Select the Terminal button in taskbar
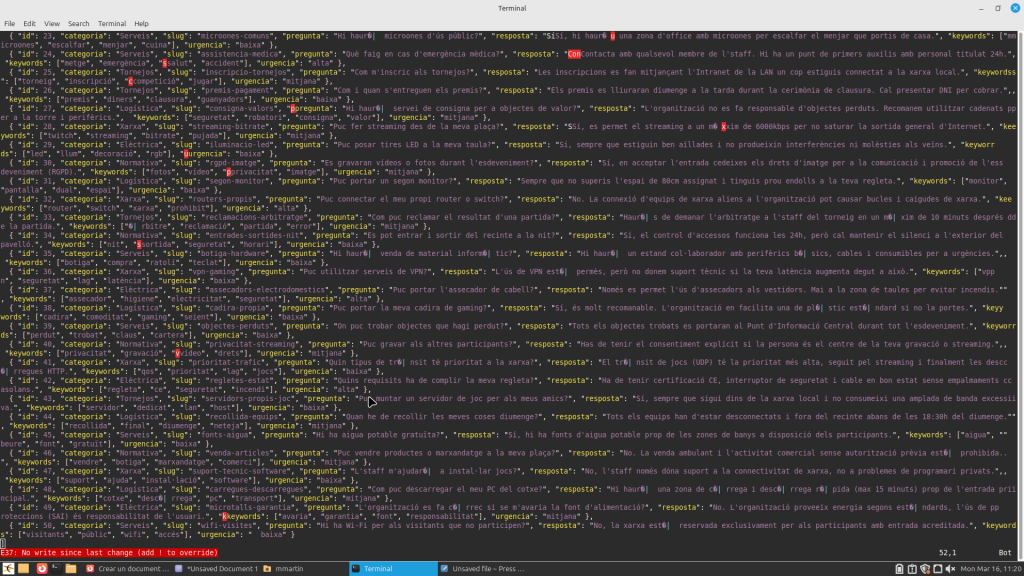This screenshot has width=1024, height=576. coord(391,568)
